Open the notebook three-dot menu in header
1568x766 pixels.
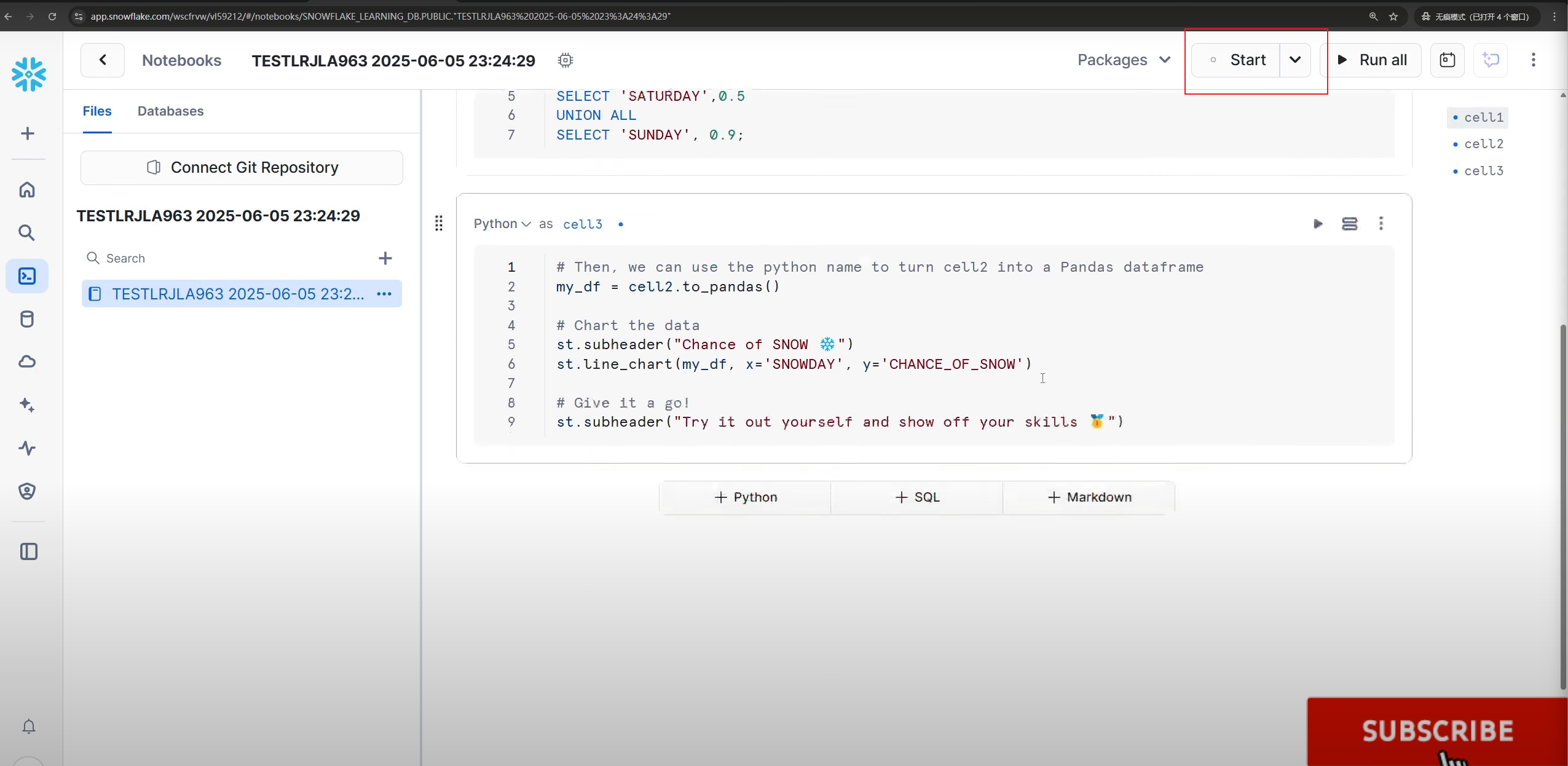(x=1534, y=60)
